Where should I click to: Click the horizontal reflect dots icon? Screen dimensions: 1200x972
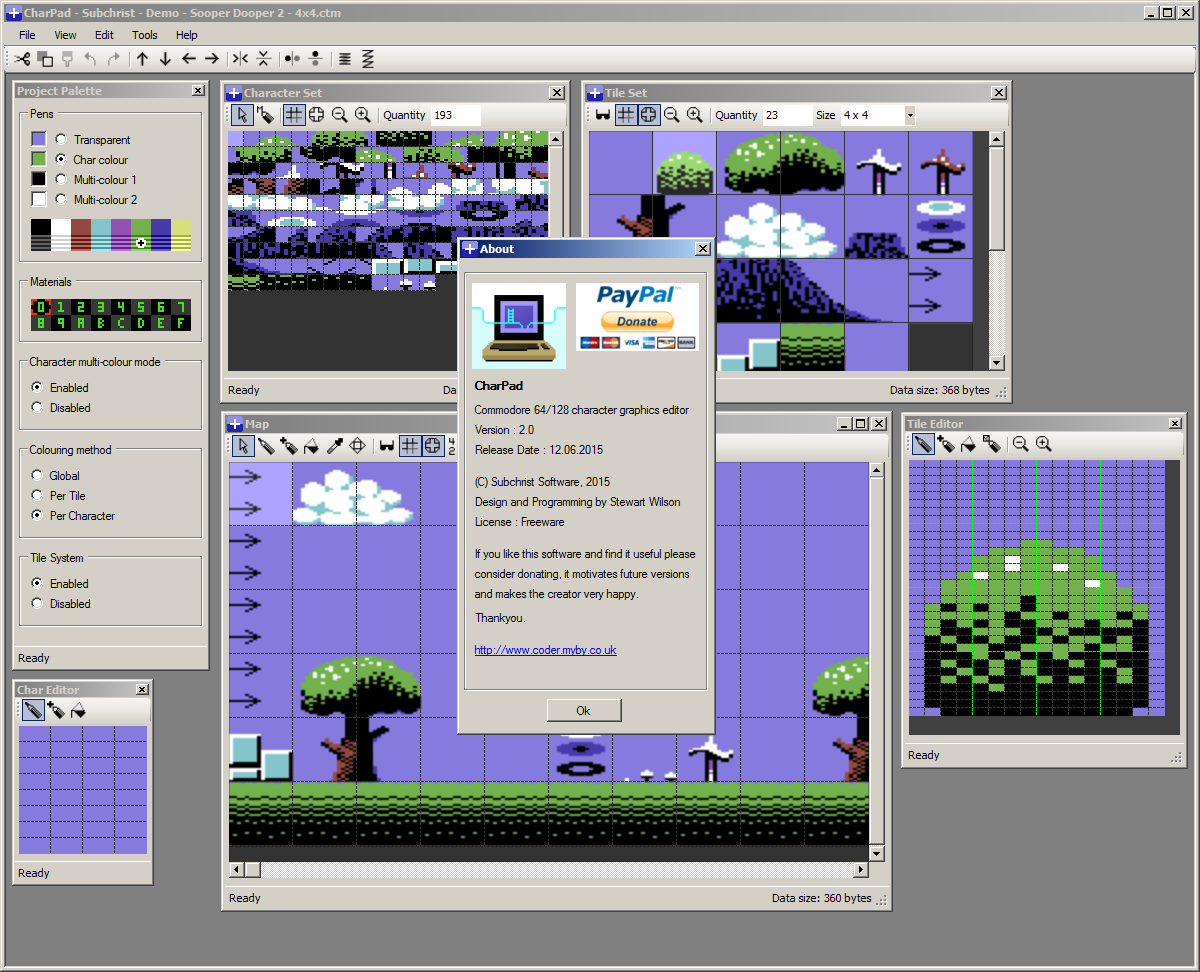292,59
